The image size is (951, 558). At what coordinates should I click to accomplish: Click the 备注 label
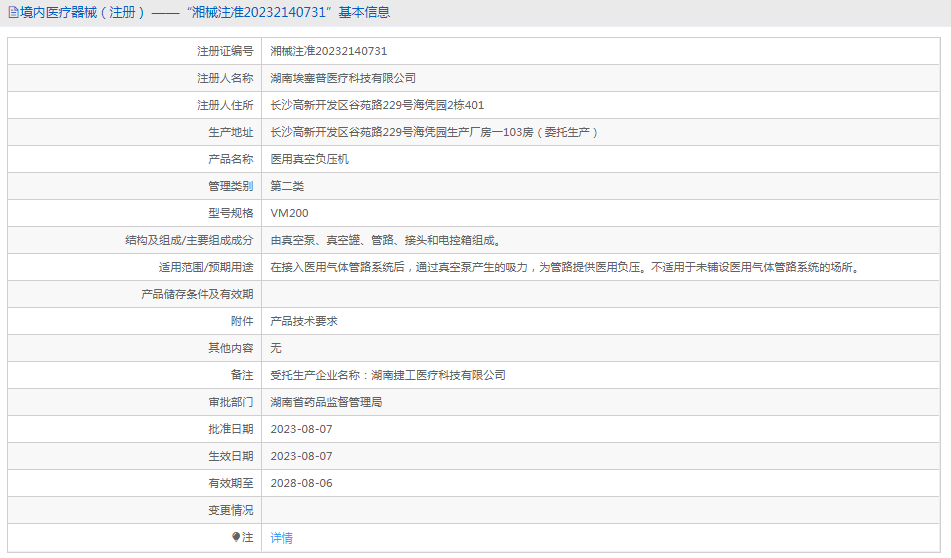242,375
